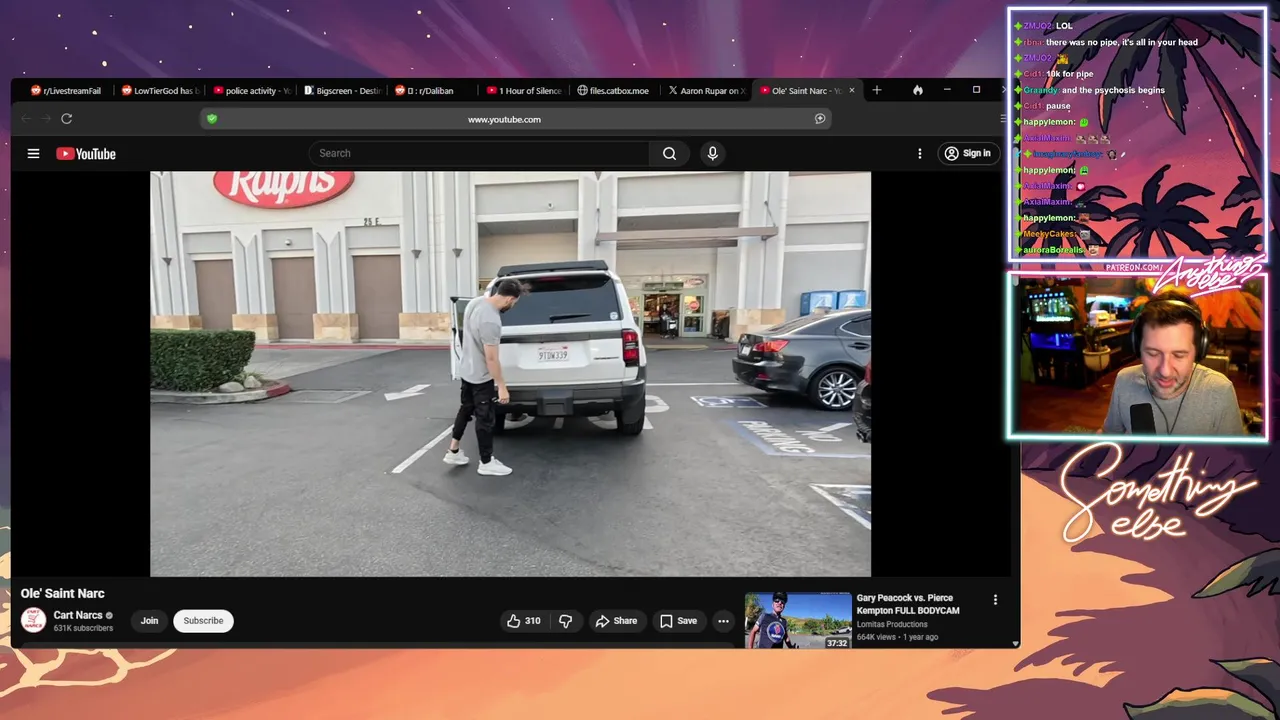Switch to LowTierGod tab
1280x720 pixels.
point(158,90)
